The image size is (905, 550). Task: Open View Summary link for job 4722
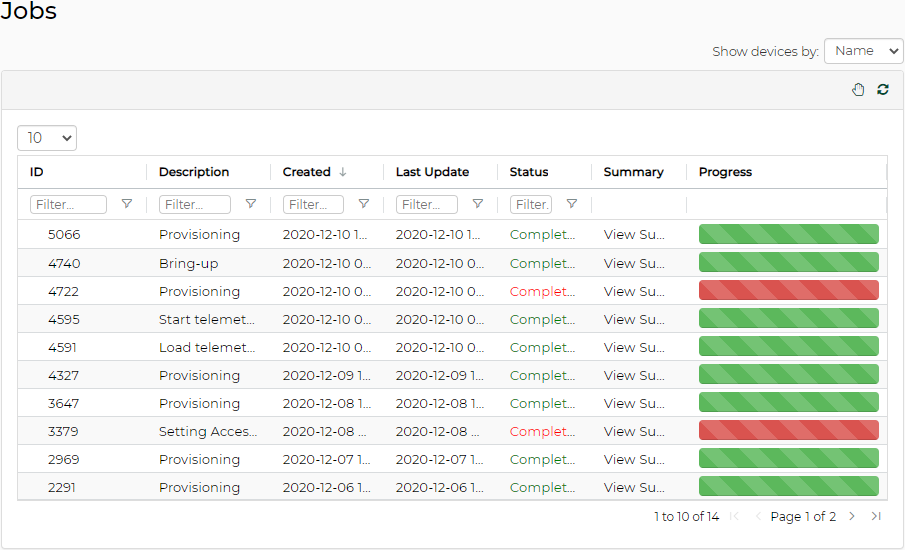634,292
